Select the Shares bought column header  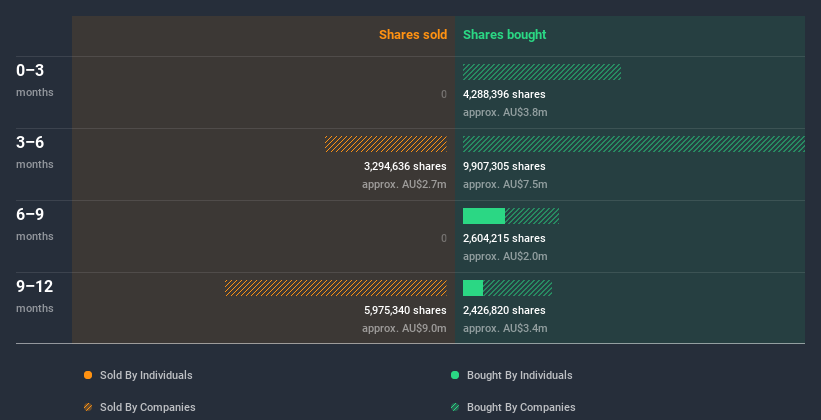[505, 35]
